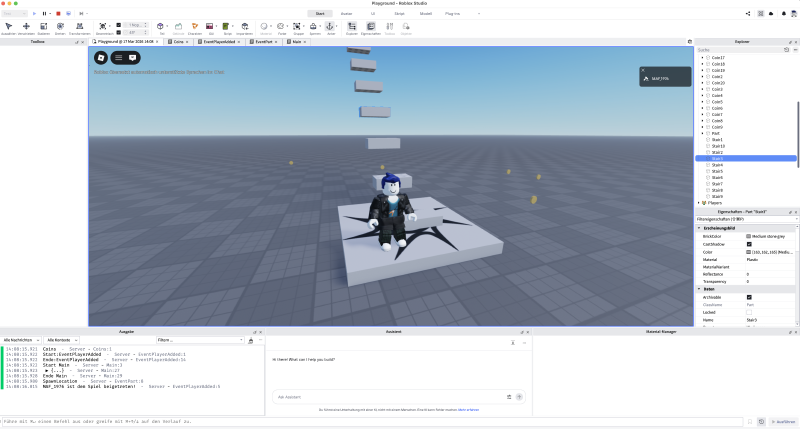
Task: Close the Coins tab
Action: 187,42
